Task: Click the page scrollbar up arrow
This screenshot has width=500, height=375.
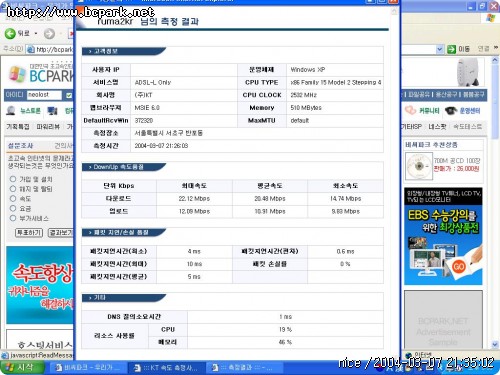Action: [495, 61]
